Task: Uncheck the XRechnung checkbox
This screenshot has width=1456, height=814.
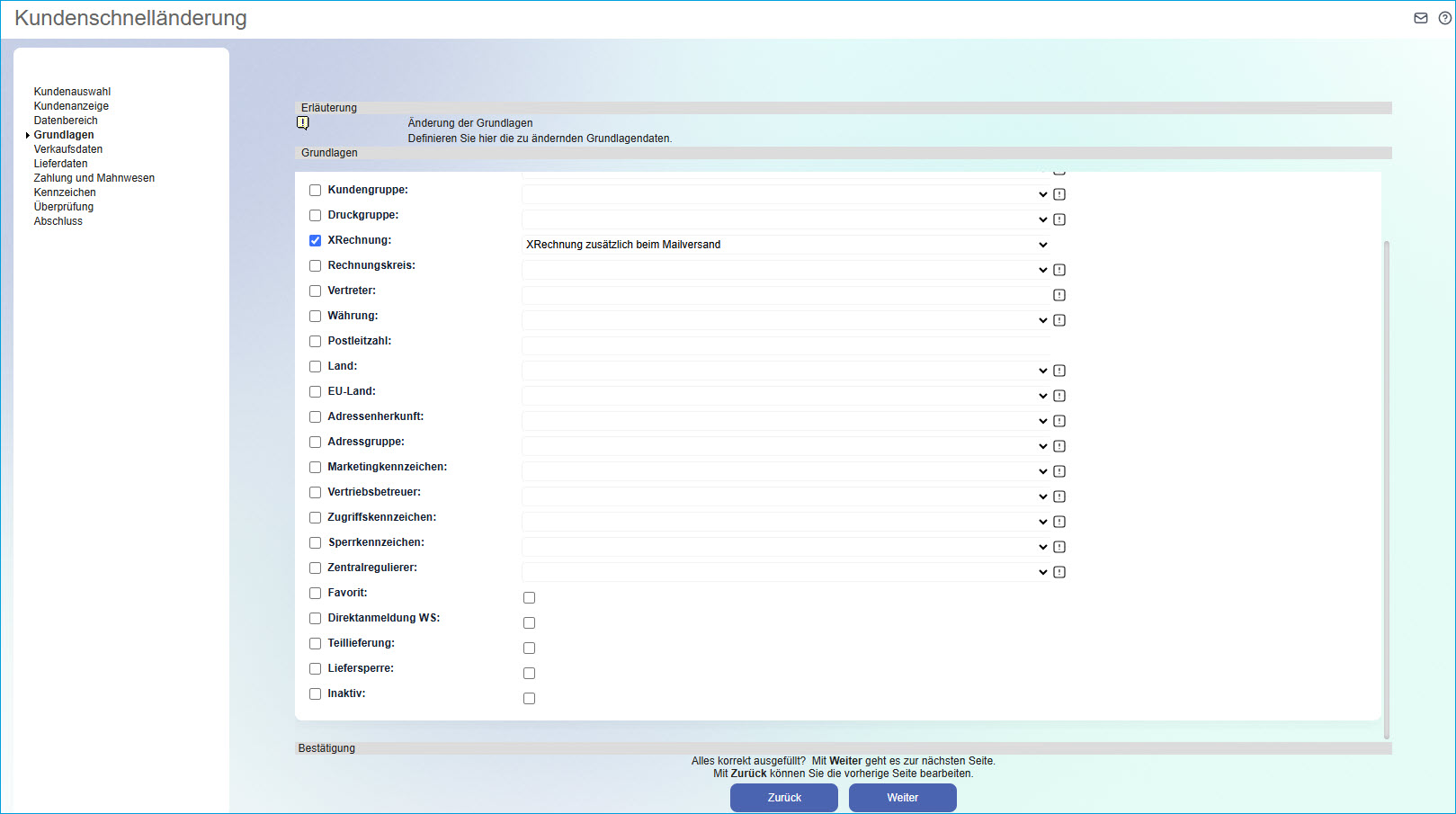Action: tap(315, 240)
